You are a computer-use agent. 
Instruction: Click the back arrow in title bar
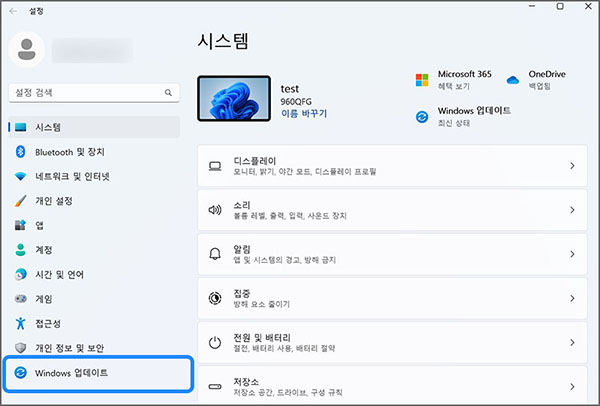click(x=13, y=11)
